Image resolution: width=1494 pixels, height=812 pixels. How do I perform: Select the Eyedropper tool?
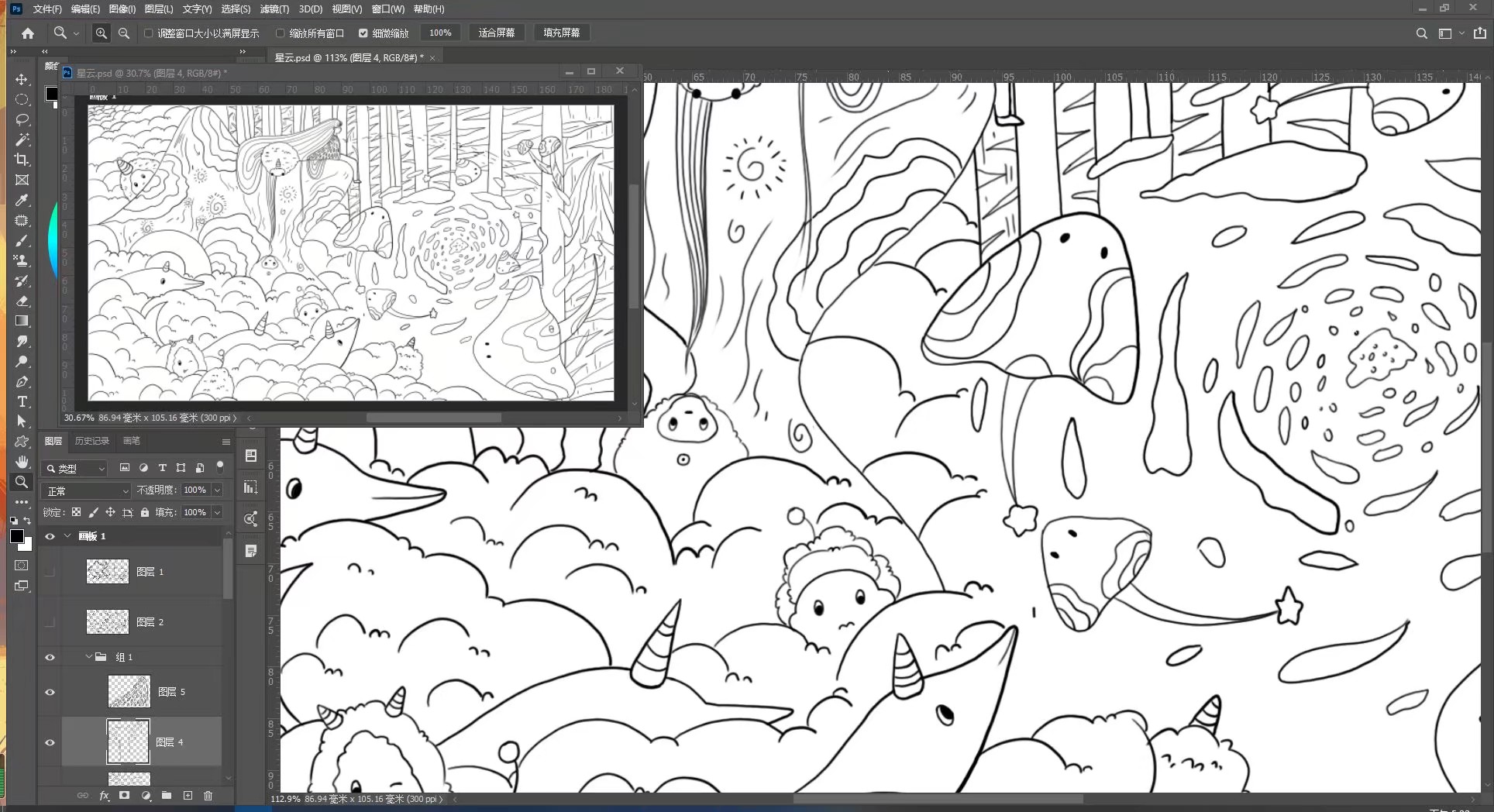coord(22,201)
